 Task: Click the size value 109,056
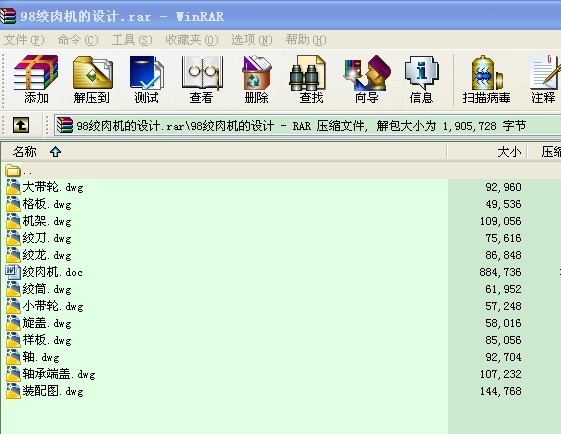pyautogui.click(x=501, y=221)
